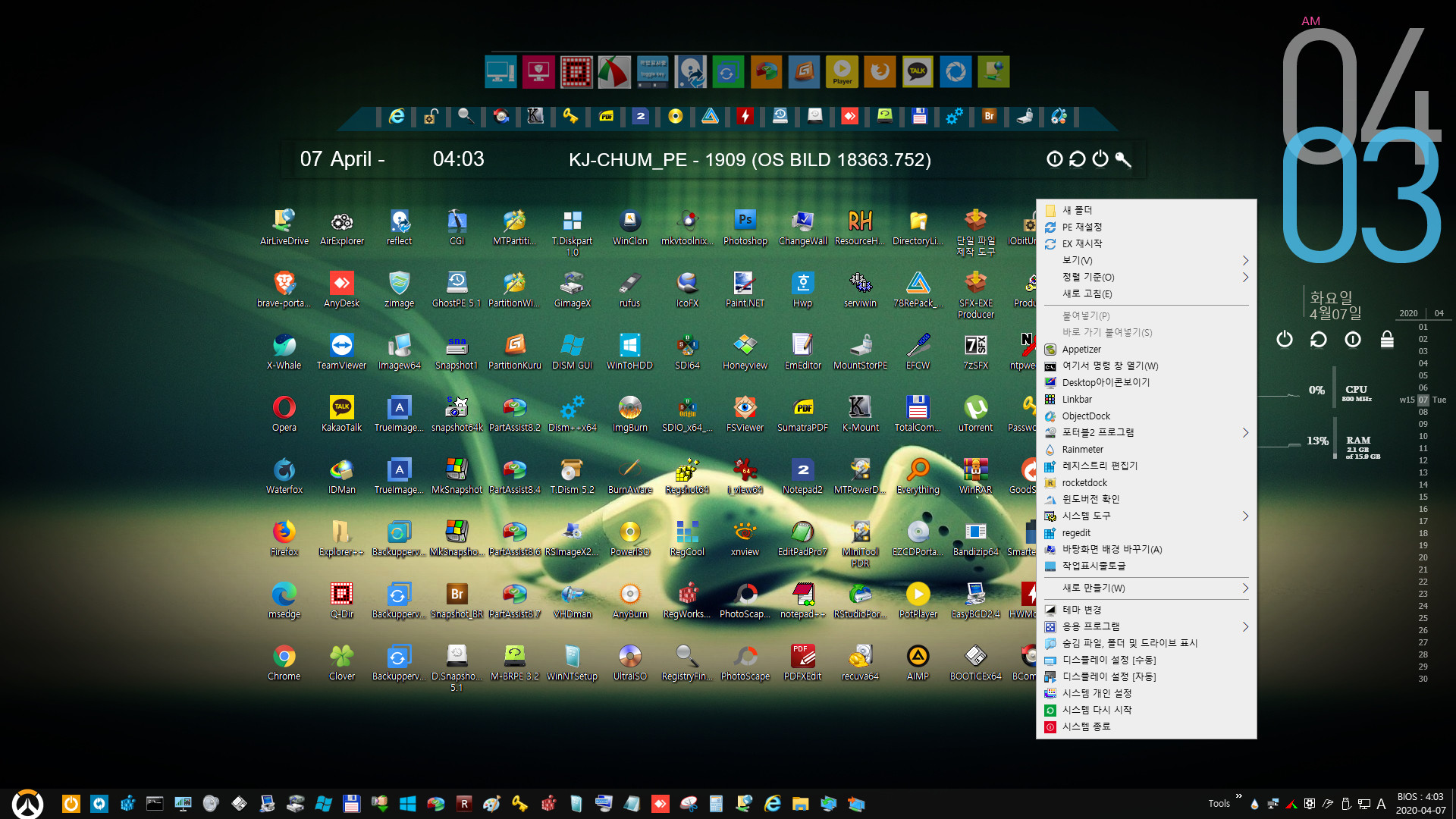Click the TALK icon in the top launcher
This screenshot has width=1456, height=819.
coord(918,71)
